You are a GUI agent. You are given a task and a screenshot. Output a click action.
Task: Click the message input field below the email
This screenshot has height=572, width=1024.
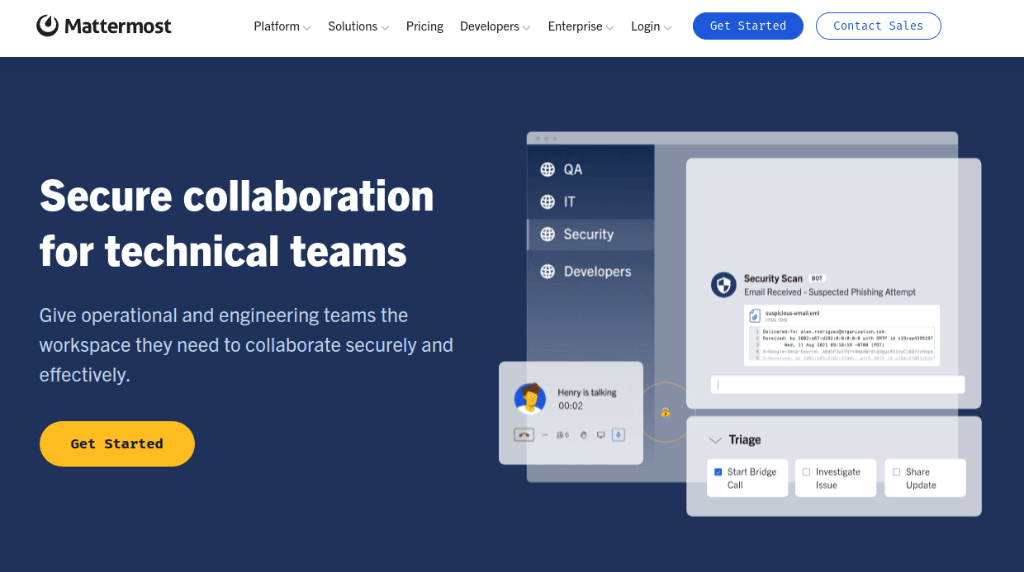pos(838,385)
